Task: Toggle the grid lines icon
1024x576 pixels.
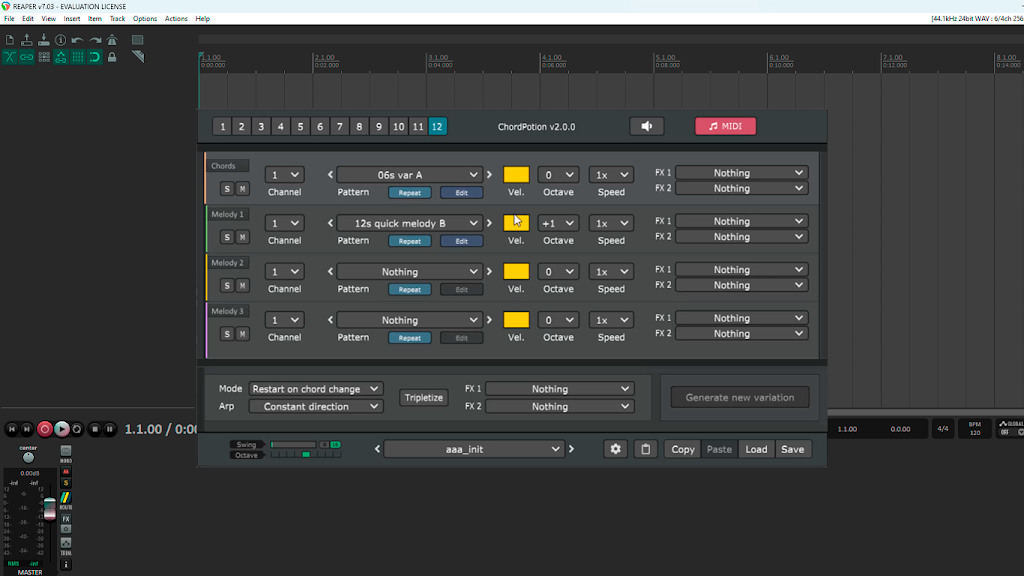Action: point(78,57)
